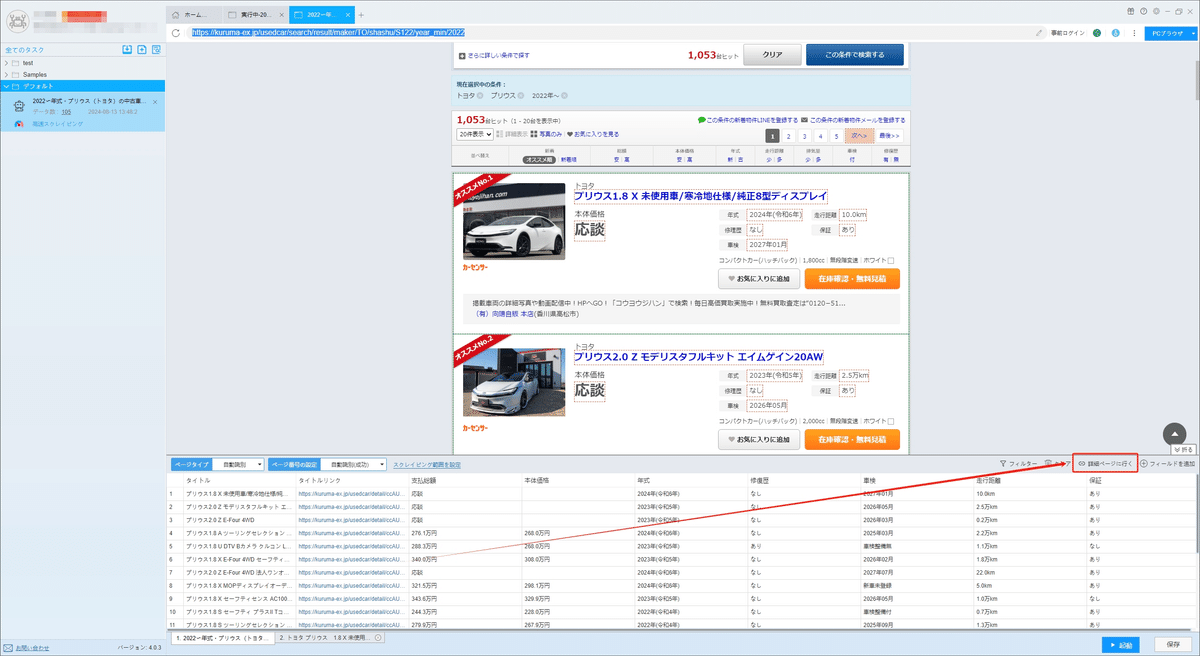Go to results page 2
The height and width of the screenshot is (656, 1200).
tap(789, 135)
